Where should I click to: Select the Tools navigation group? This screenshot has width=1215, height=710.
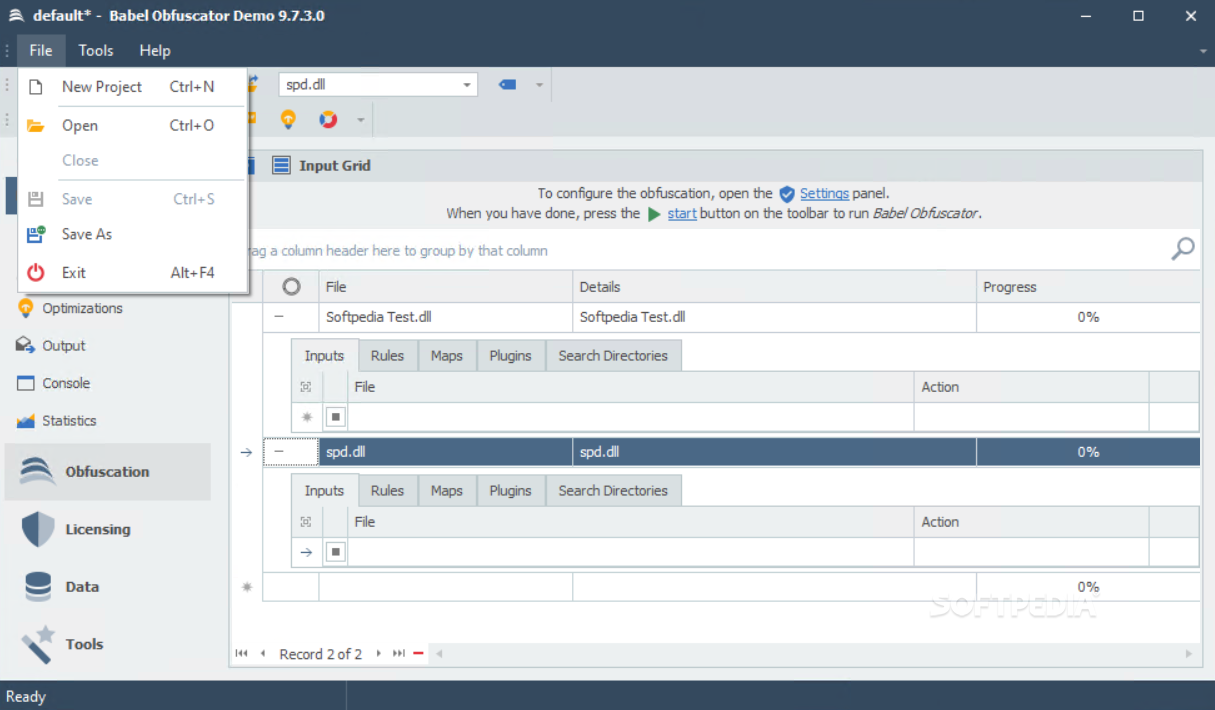108,644
